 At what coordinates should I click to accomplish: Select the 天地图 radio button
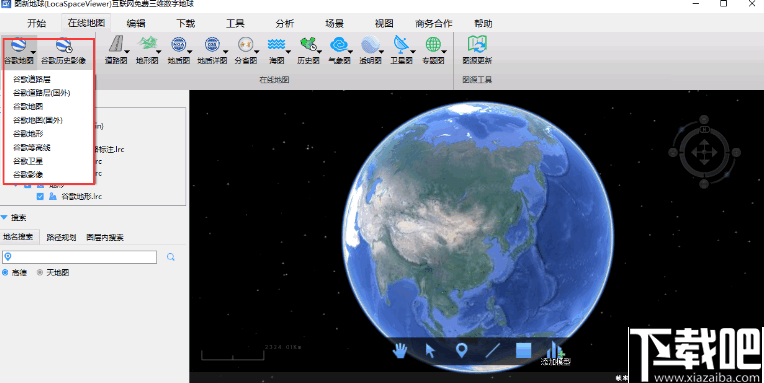pyautogui.click(x=40, y=272)
